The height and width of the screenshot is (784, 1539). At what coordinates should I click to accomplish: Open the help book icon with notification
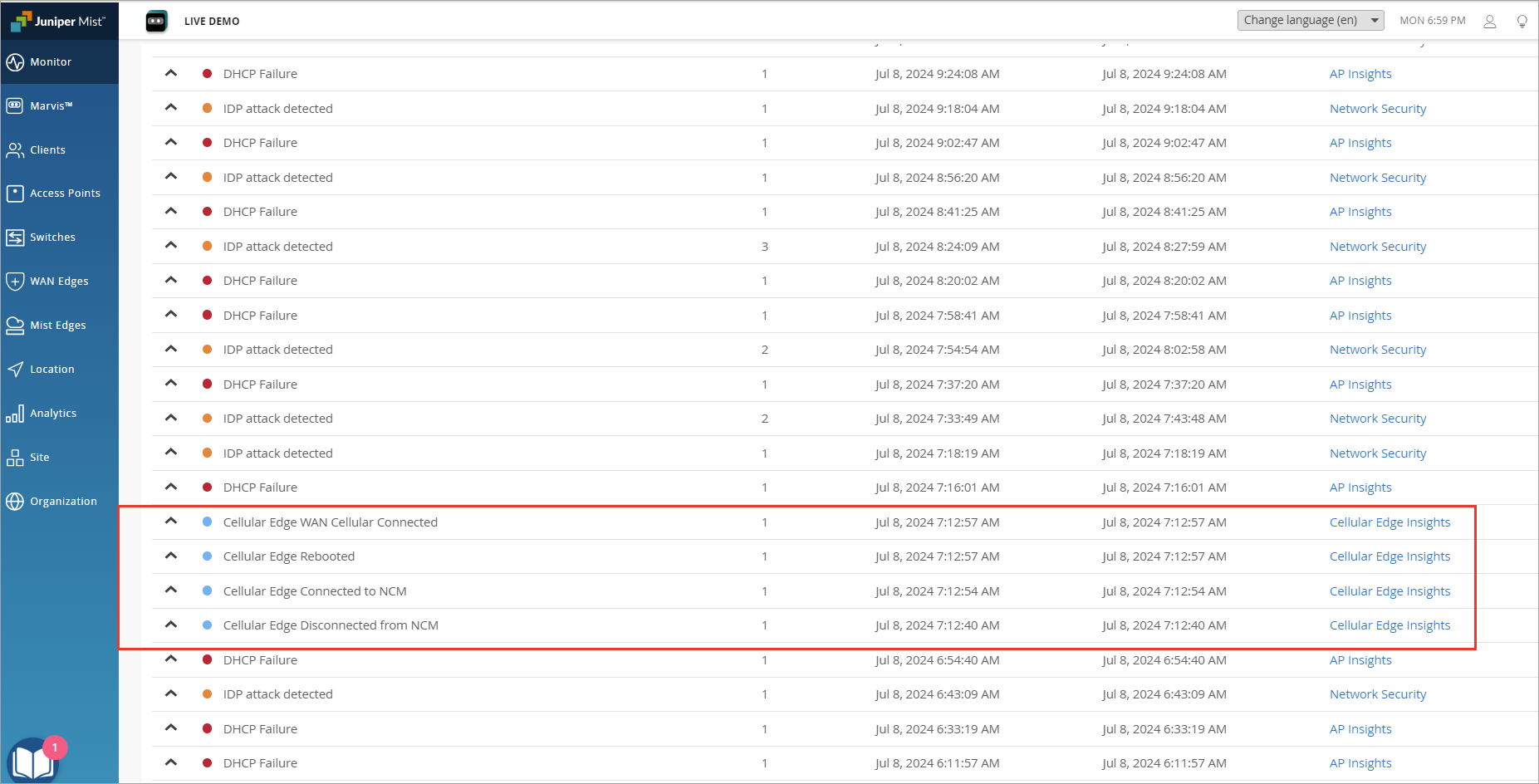coord(33,760)
